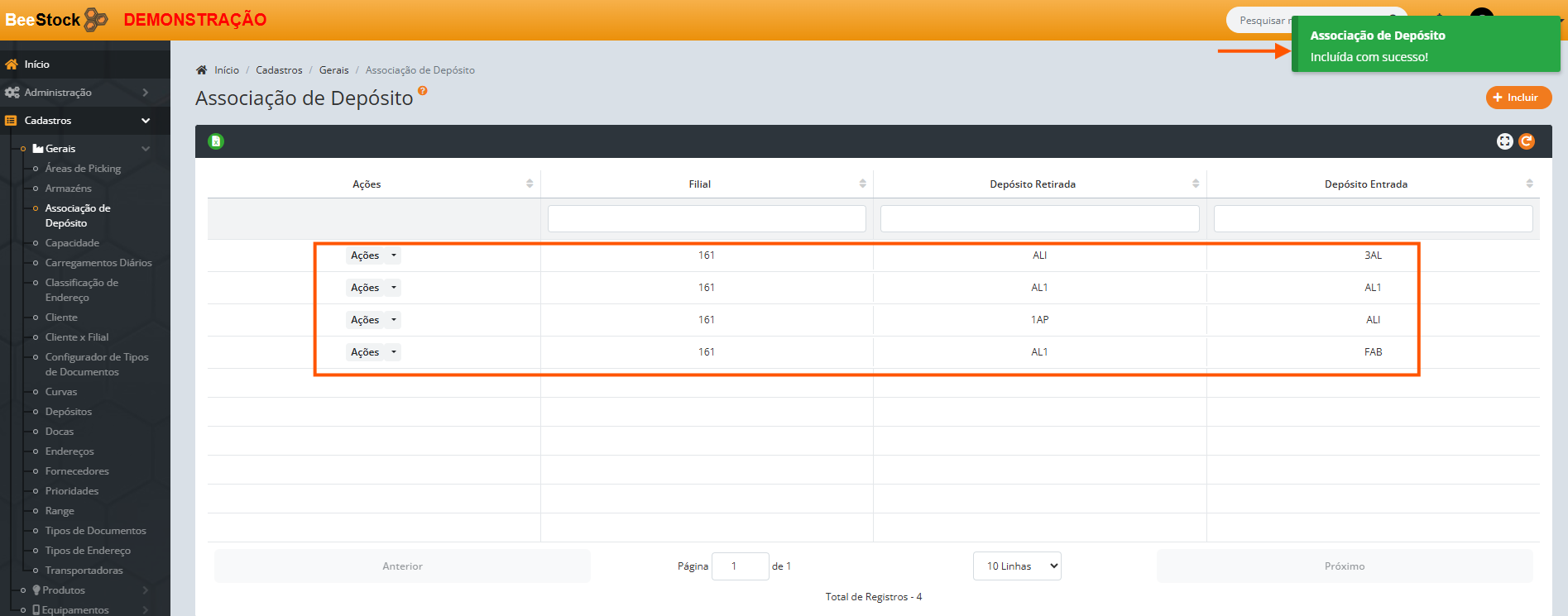This screenshot has width=1568, height=616.
Task: Click the orange refresh table icon
Action: tap(1527, 141)
